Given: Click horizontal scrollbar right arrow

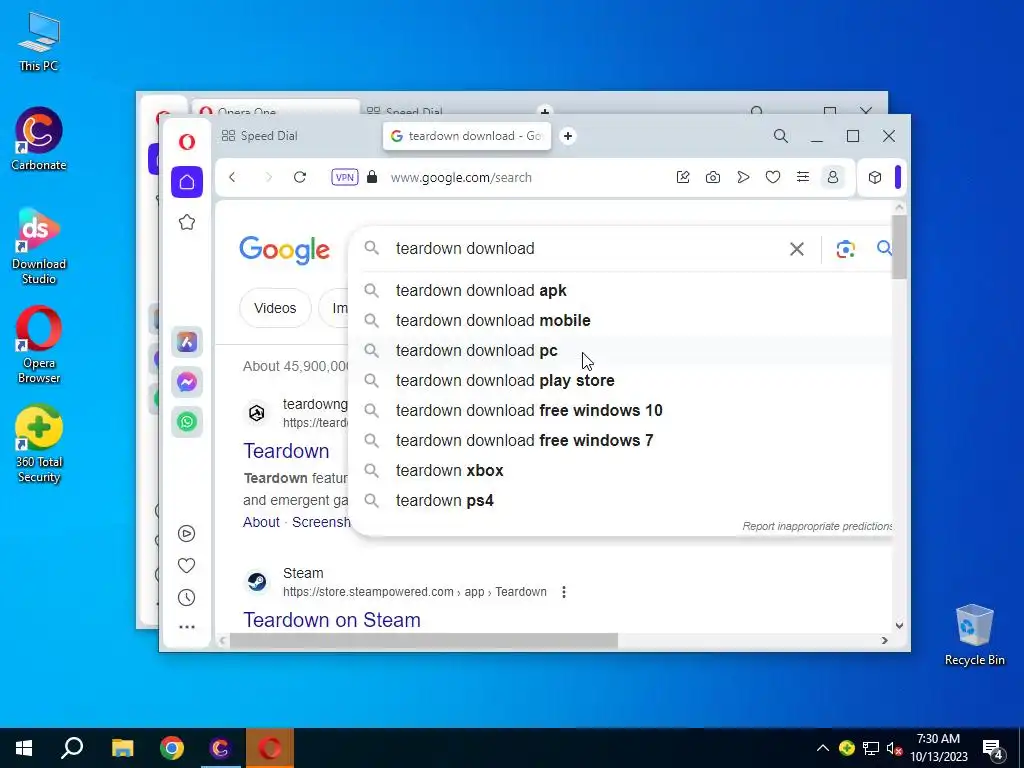Looking at the screenshot, I should point(884,641).
